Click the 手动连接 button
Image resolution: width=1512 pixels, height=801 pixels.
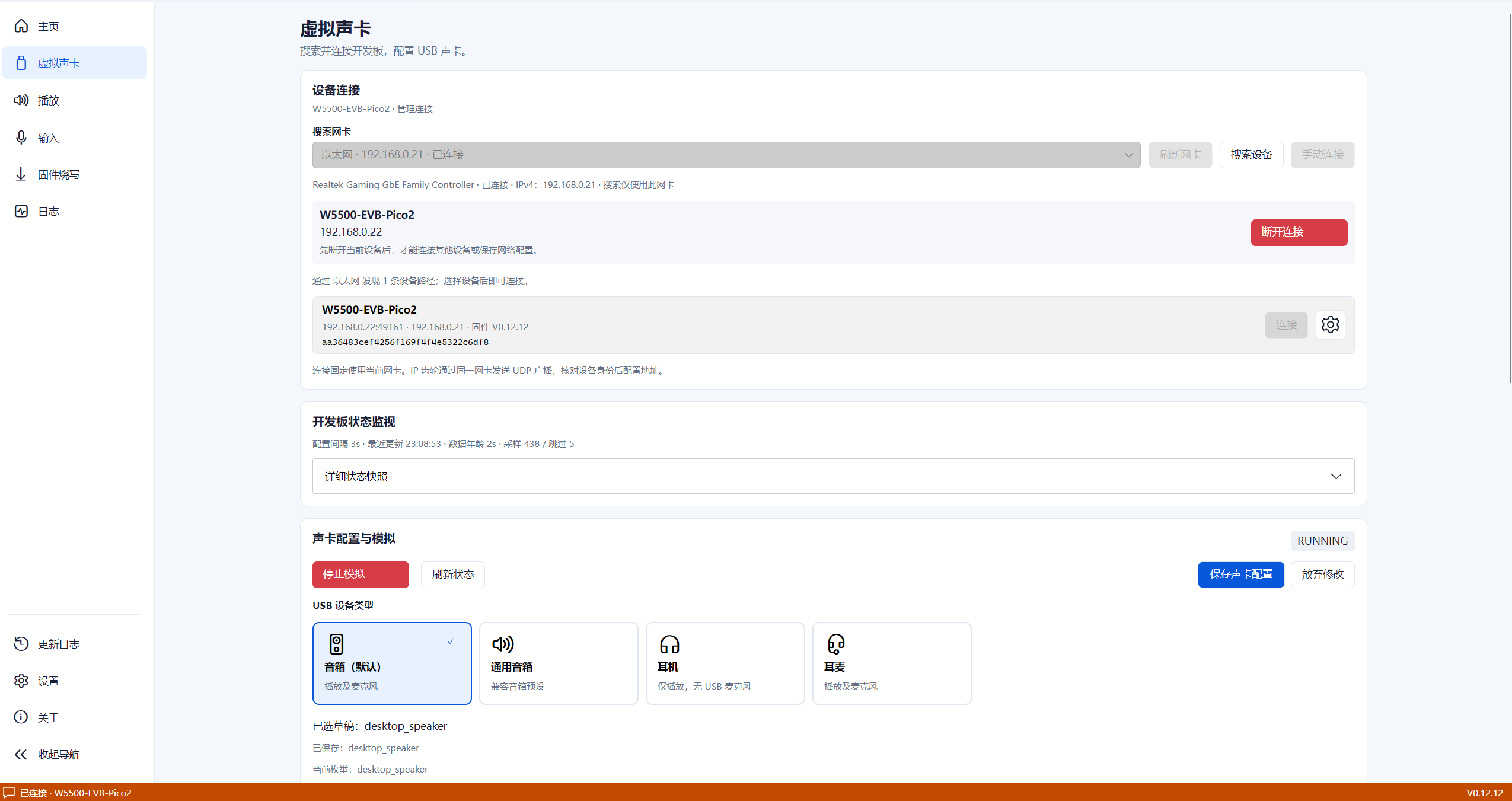coord(1323,155)
